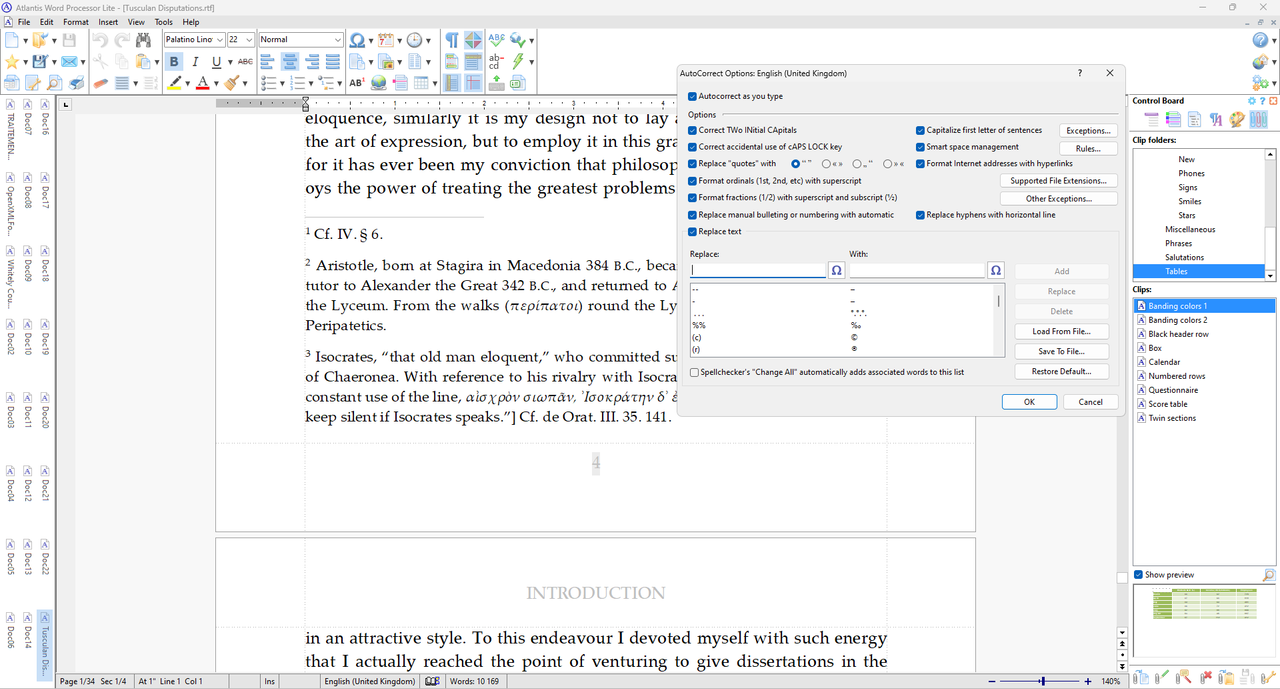Screen dimensions: 1280x689
Task: Click the Control Board palette icon
Action: [1237, 119]
